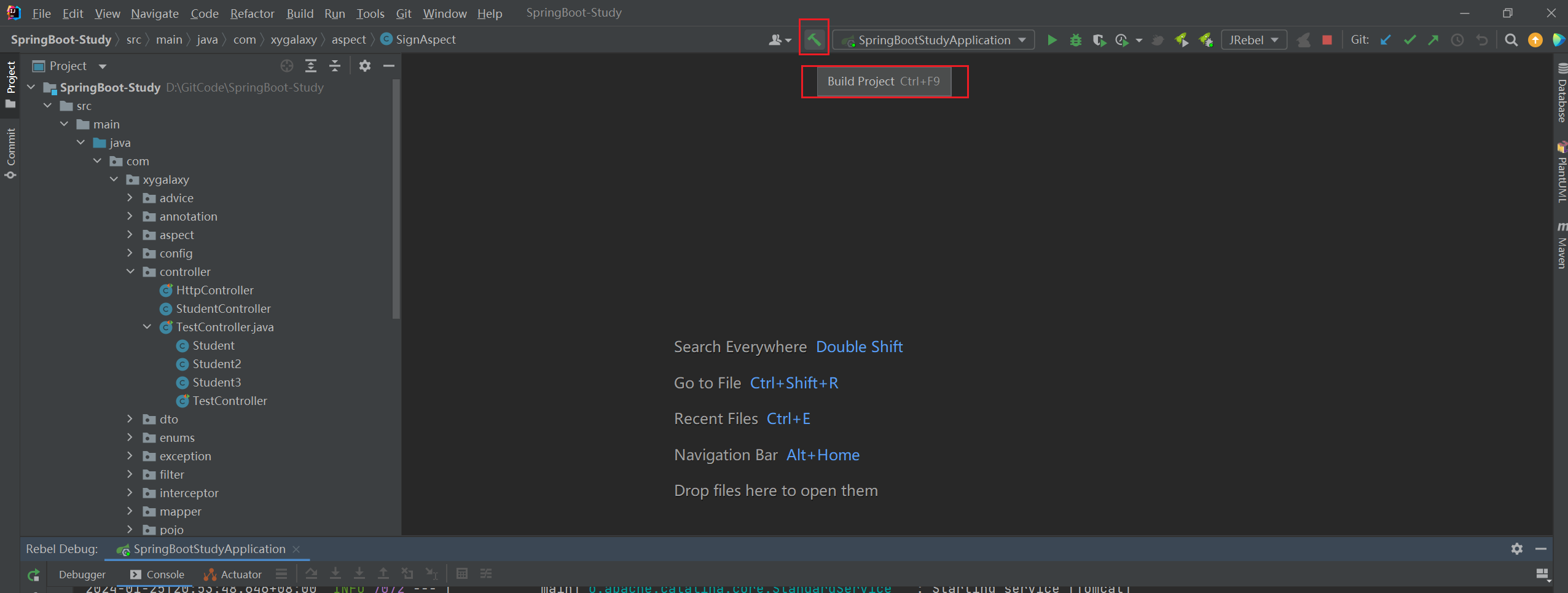Toggle the Database tool window
Image resolution: width=1568 pixels, height=593 pixels.
[x=1561, y=93]
